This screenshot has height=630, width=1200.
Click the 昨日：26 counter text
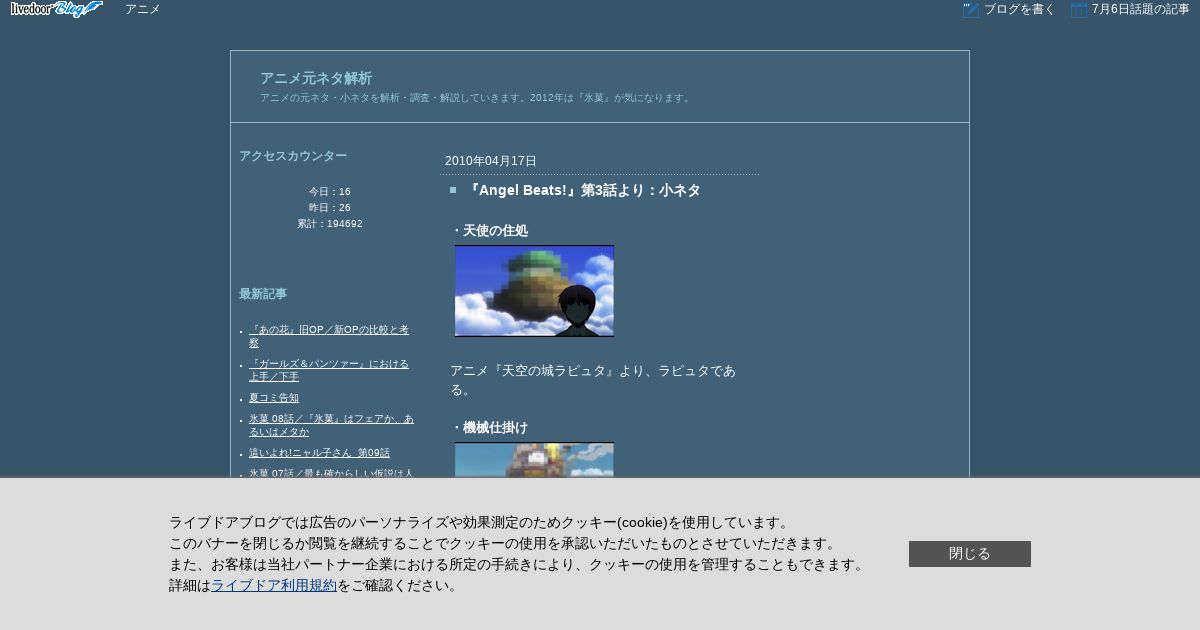coord(330,208)
